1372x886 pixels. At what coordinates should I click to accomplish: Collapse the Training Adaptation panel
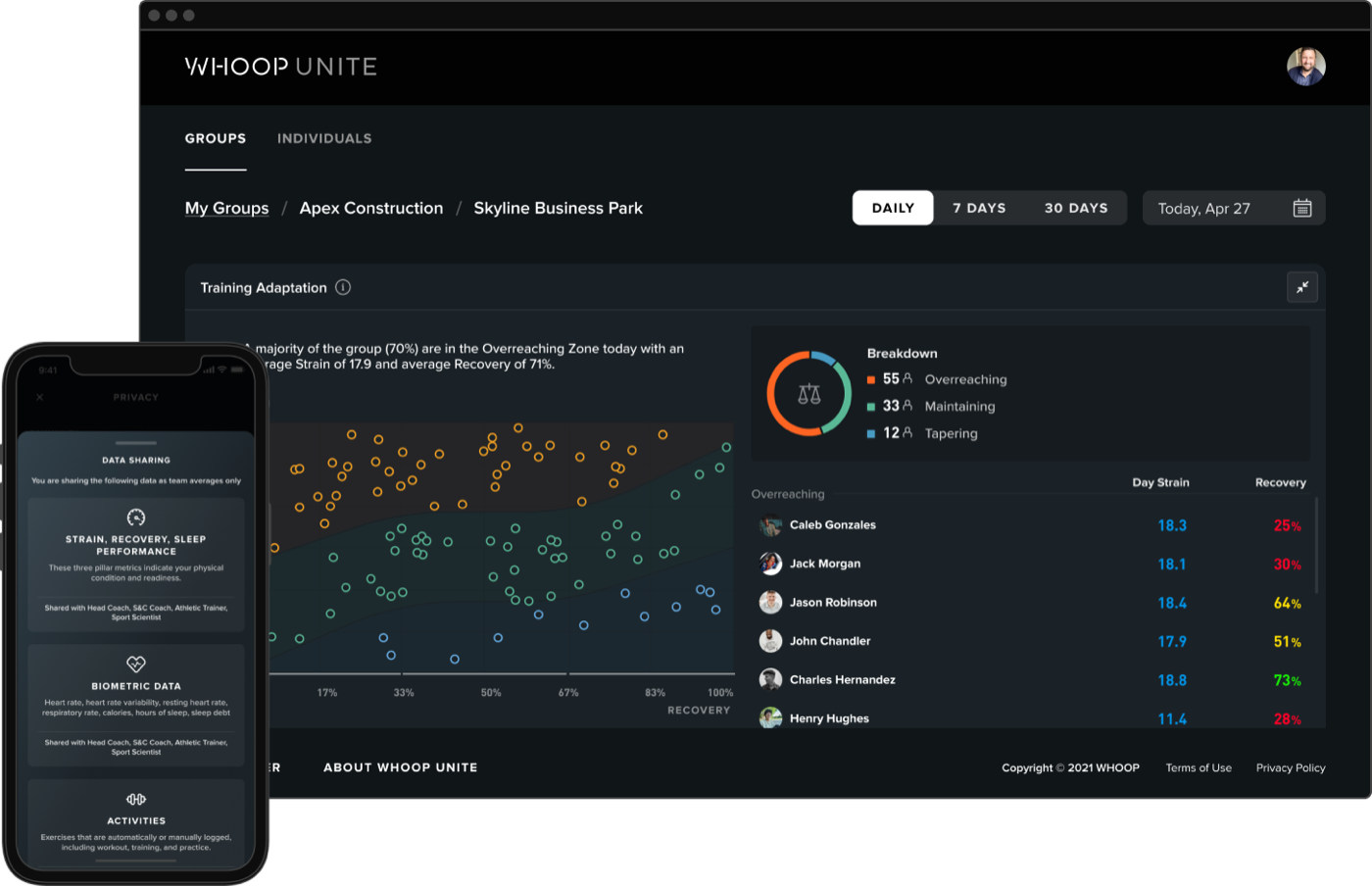point(1301,287)
